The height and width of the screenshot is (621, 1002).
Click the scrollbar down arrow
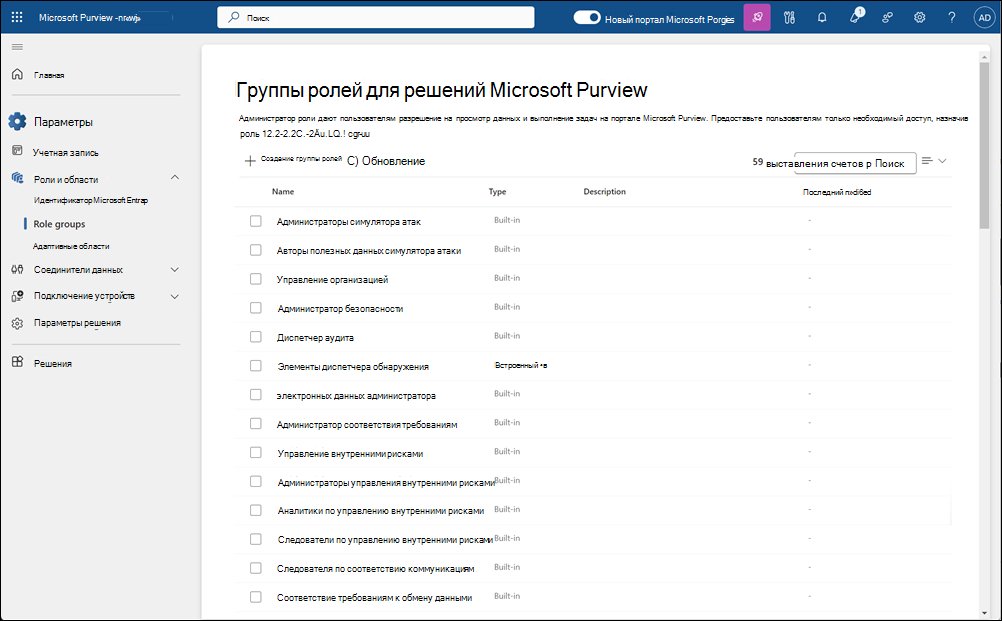984,612
